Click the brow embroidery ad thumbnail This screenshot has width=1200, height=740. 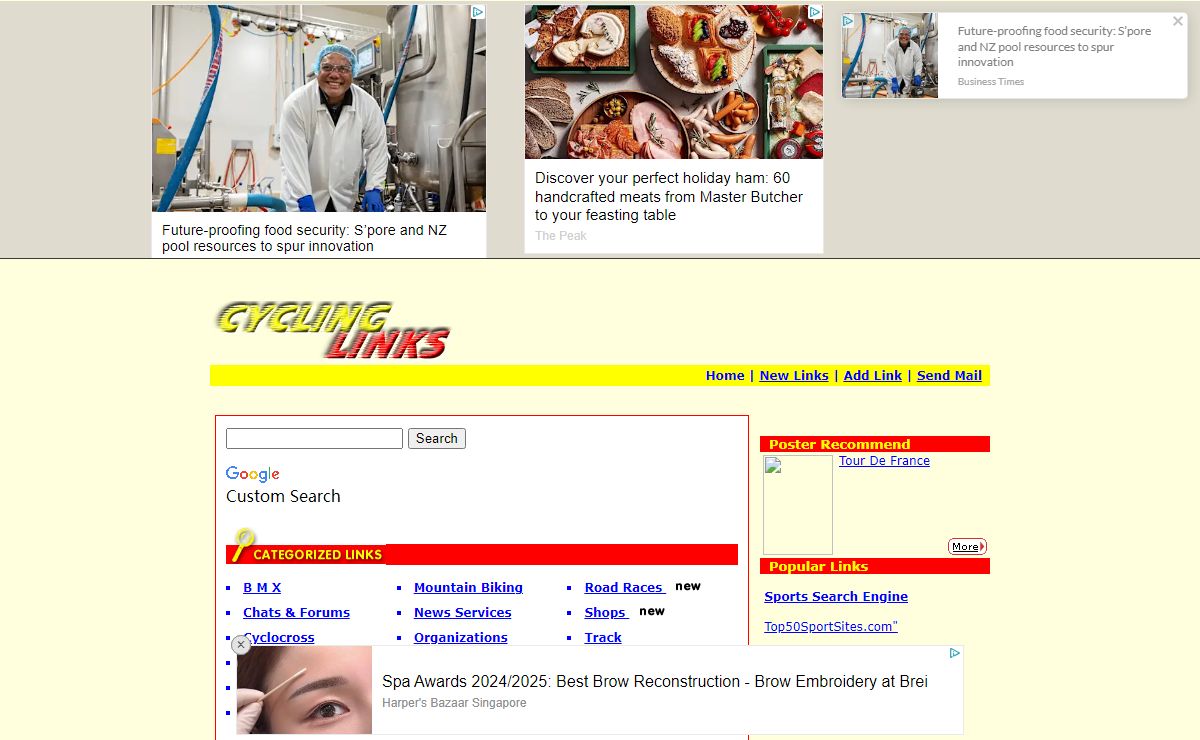[304, 690]
